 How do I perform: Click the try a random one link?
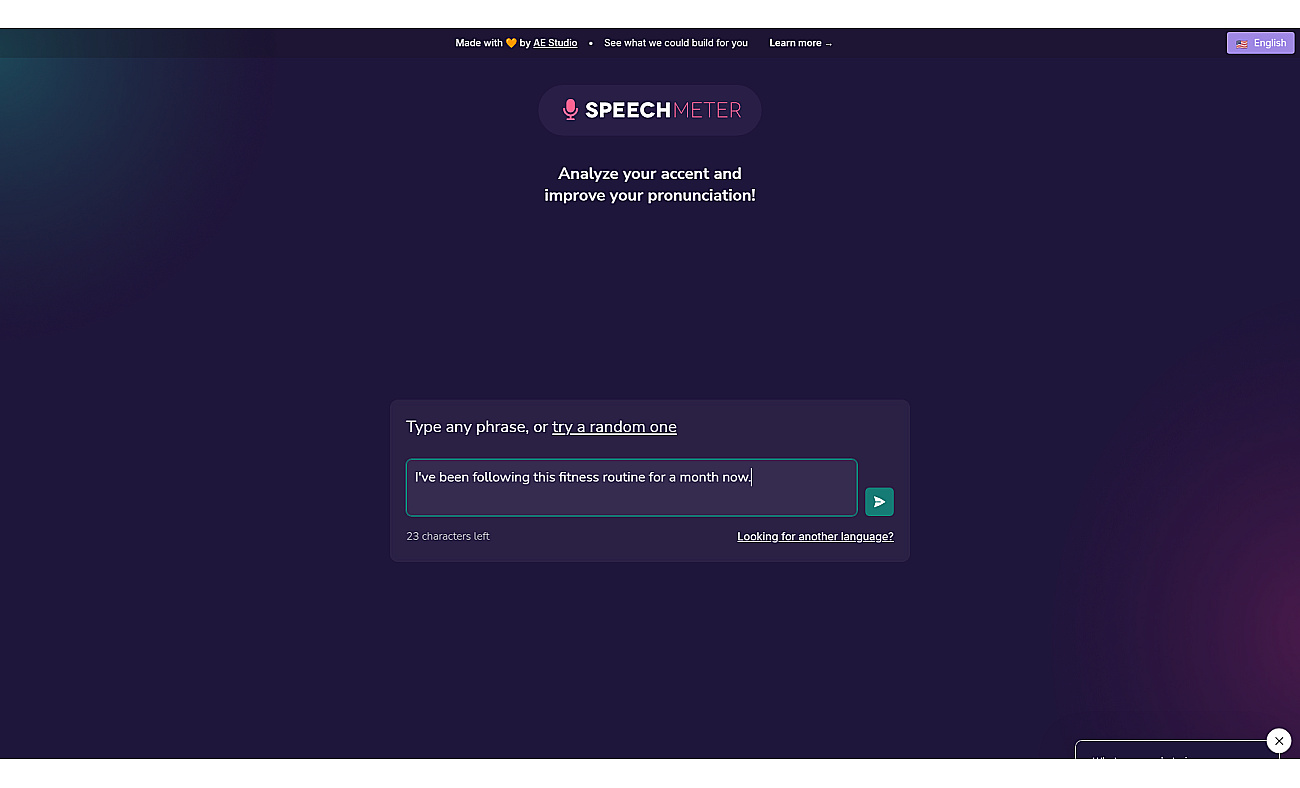coord(614,427)
